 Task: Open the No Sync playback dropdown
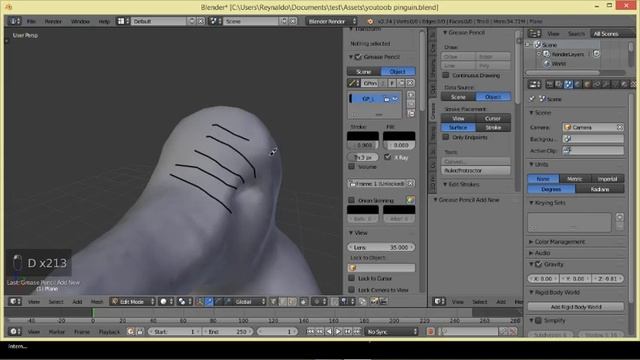[x=391, y=331]
